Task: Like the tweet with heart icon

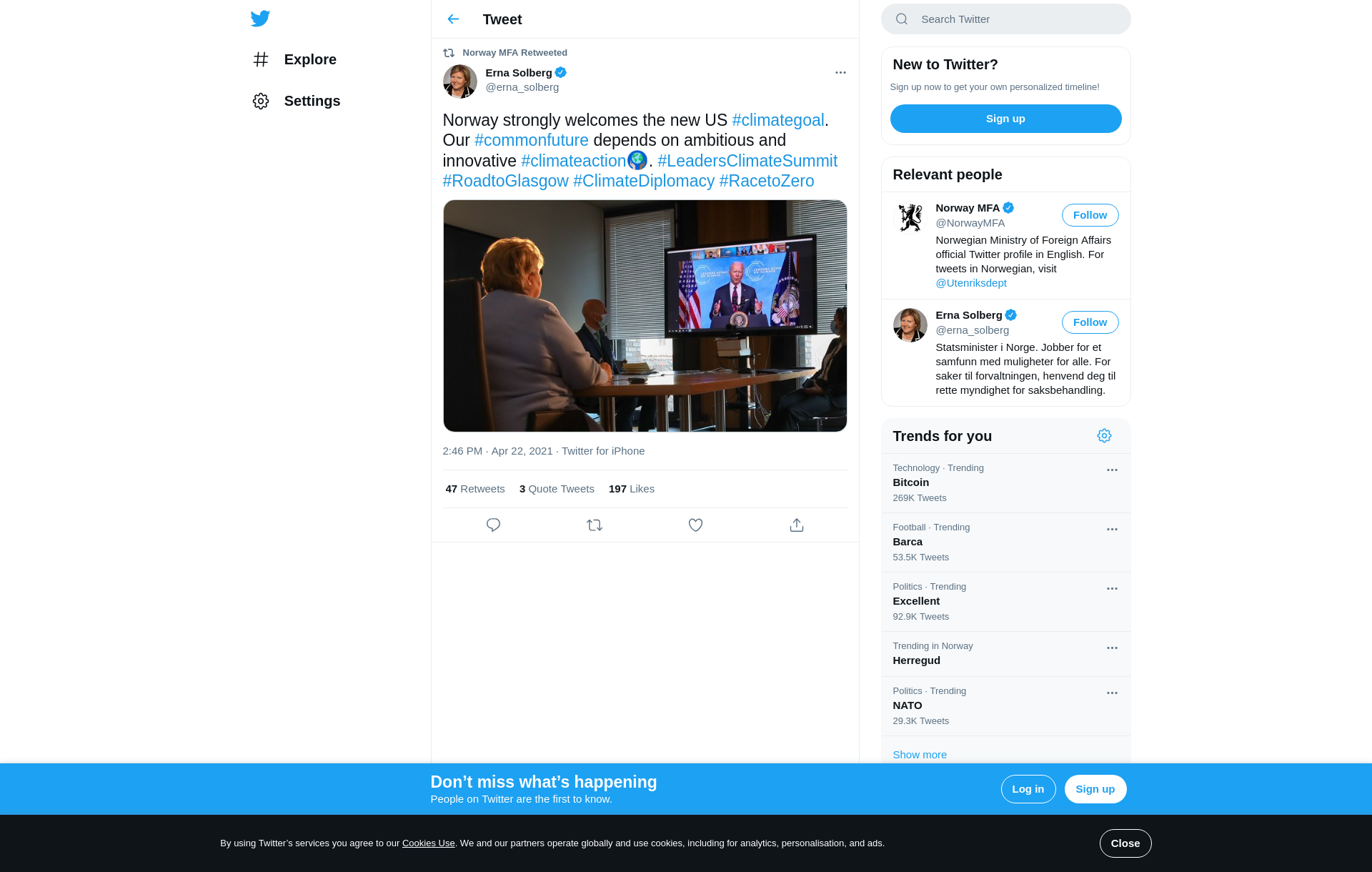Action: [695, 525]
